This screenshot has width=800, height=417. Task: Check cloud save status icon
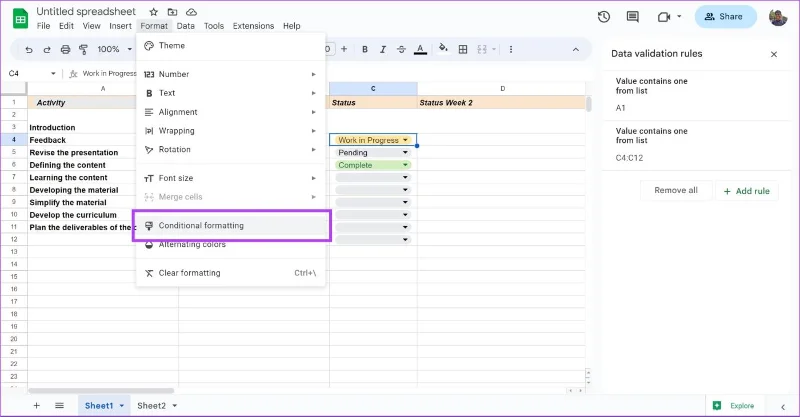tap(191, 12)
